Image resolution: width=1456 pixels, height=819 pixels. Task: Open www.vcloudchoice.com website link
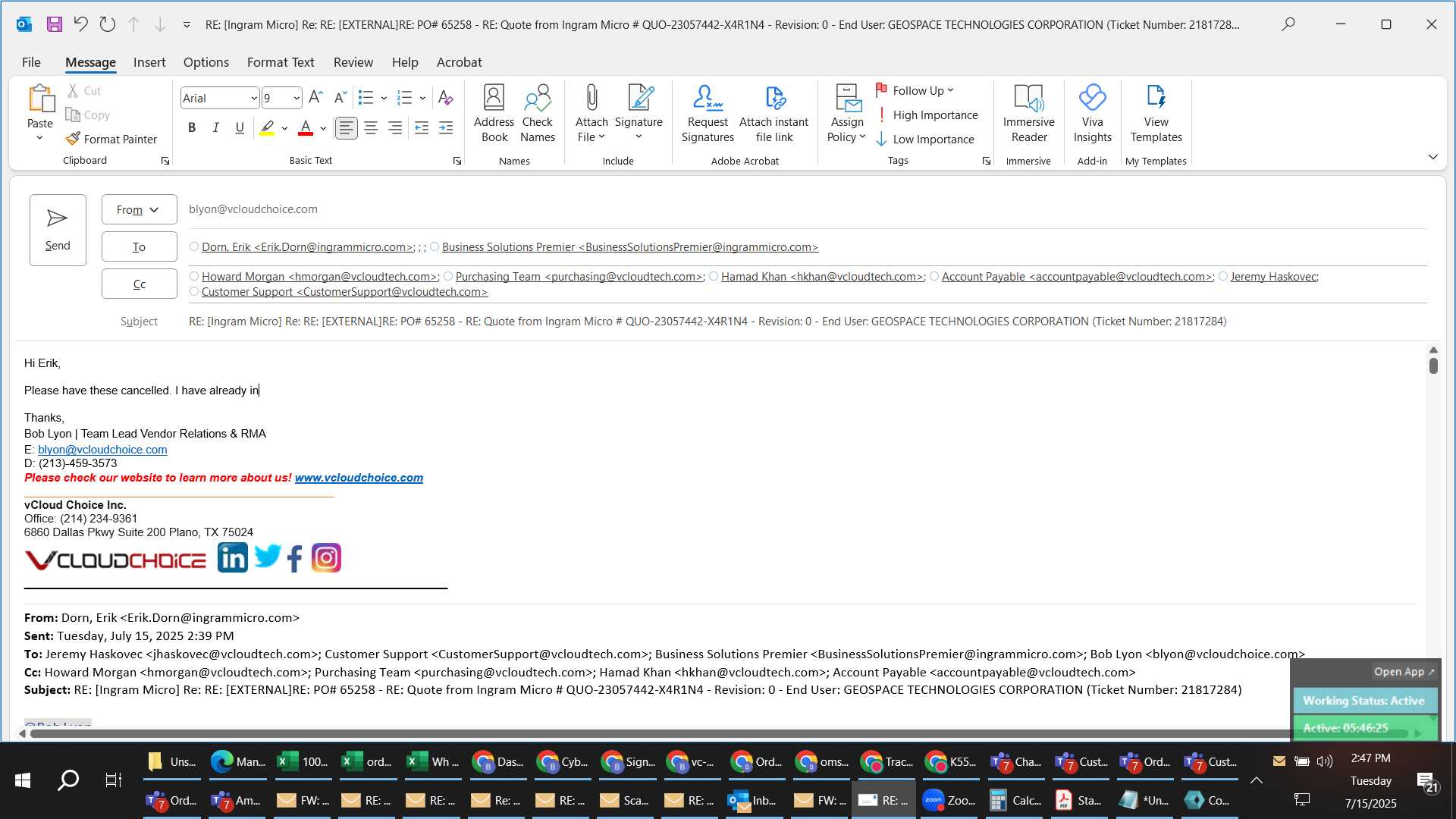coord(359,478)
